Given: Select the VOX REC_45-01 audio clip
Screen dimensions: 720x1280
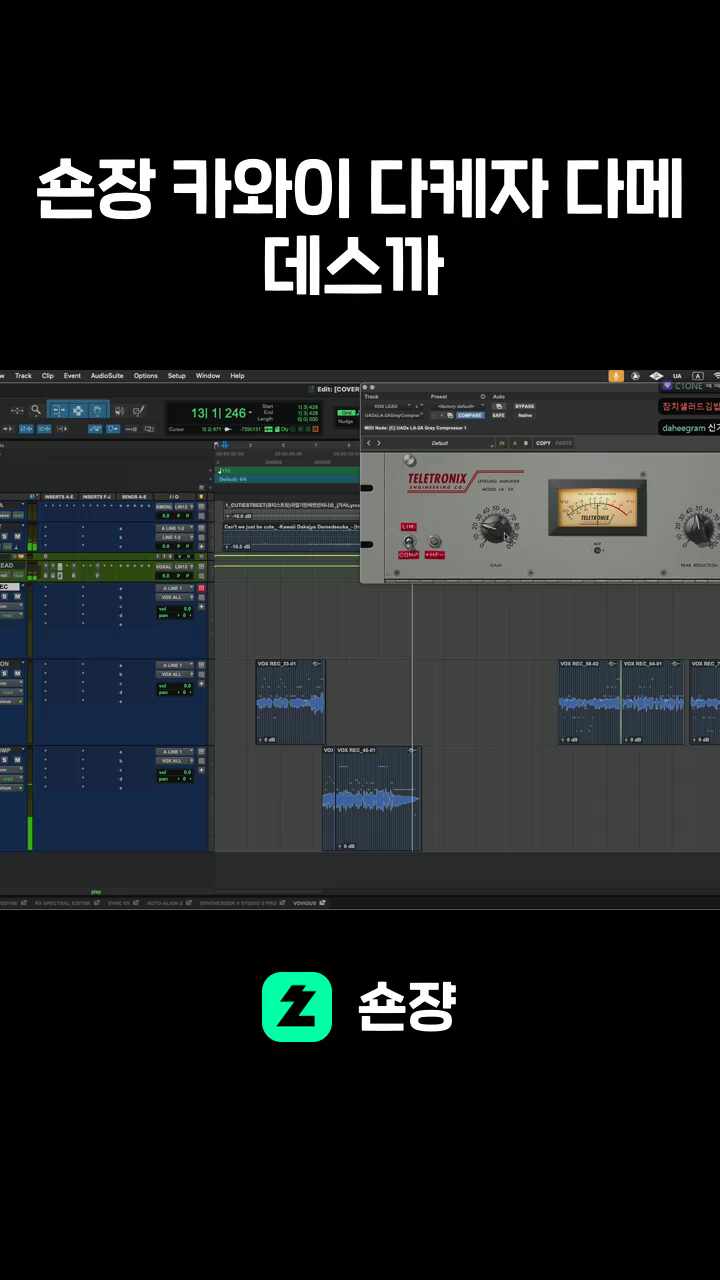Looking at the screenshot, I should pyautogui.click(x=378, y=799).
